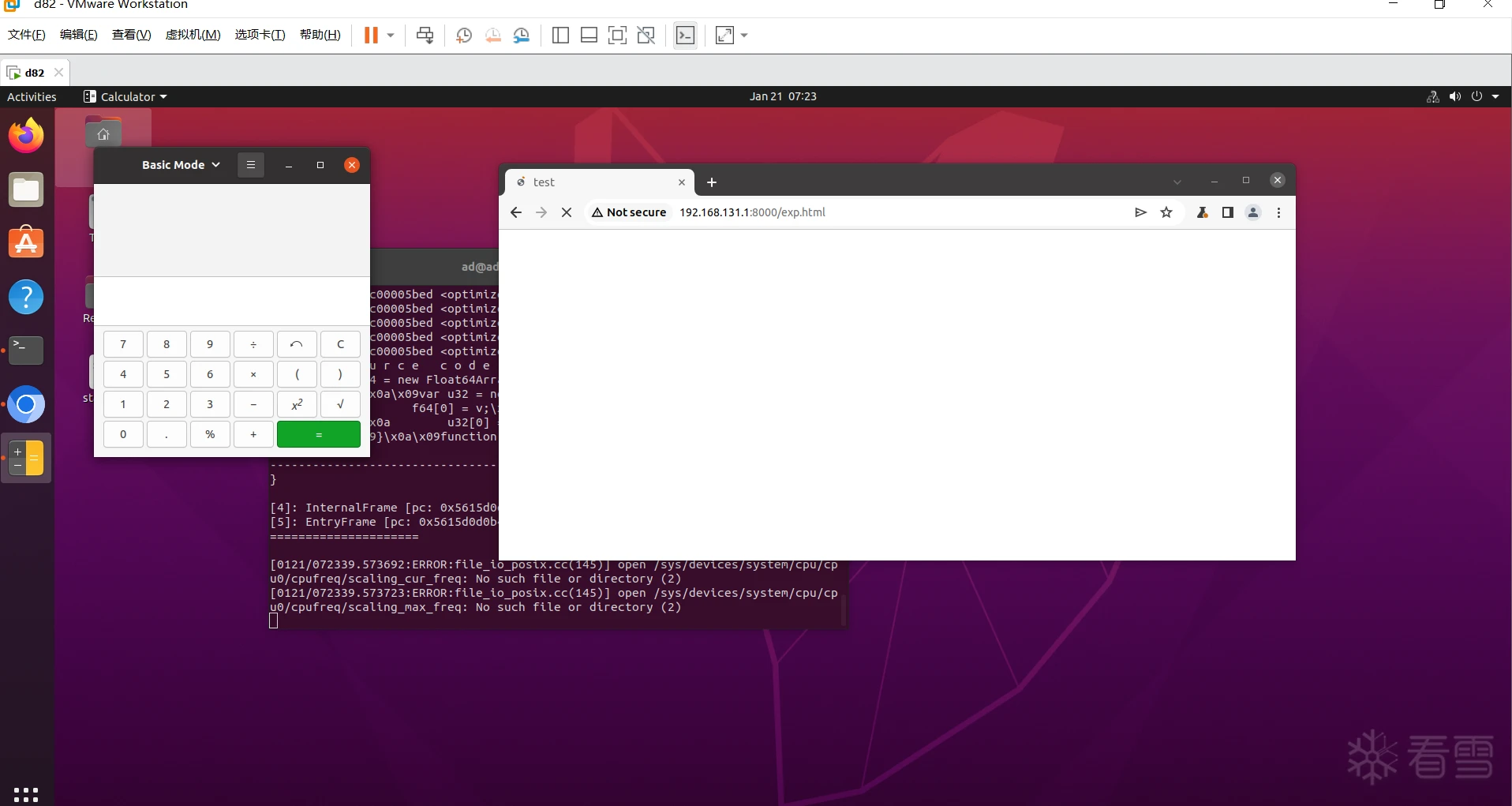Open VMware snapshot manager
The image size is (1512, 806).
[x=522, y=35]
